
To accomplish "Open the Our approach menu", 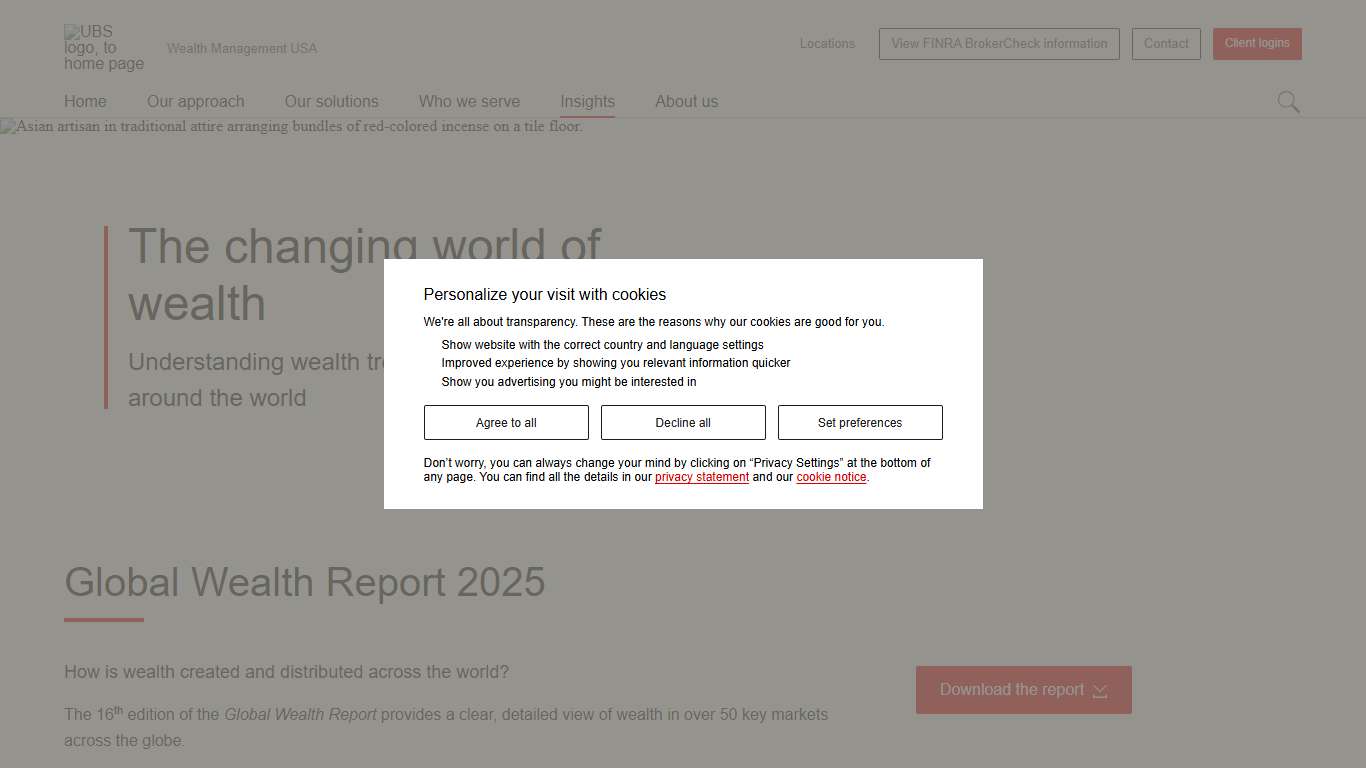I will (196, 101).
